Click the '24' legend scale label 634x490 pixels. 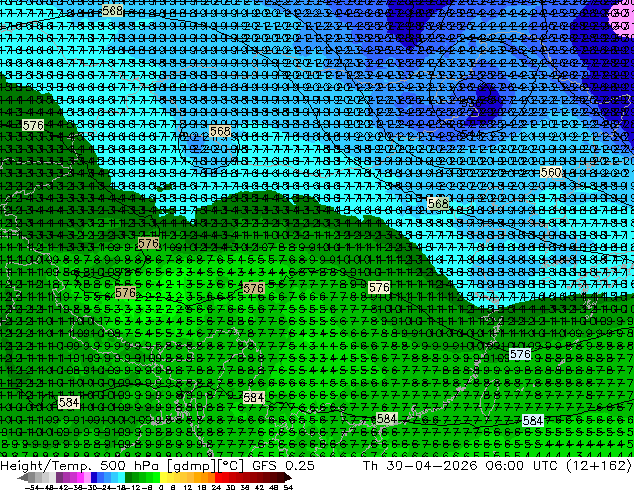(x=216, y=487)
